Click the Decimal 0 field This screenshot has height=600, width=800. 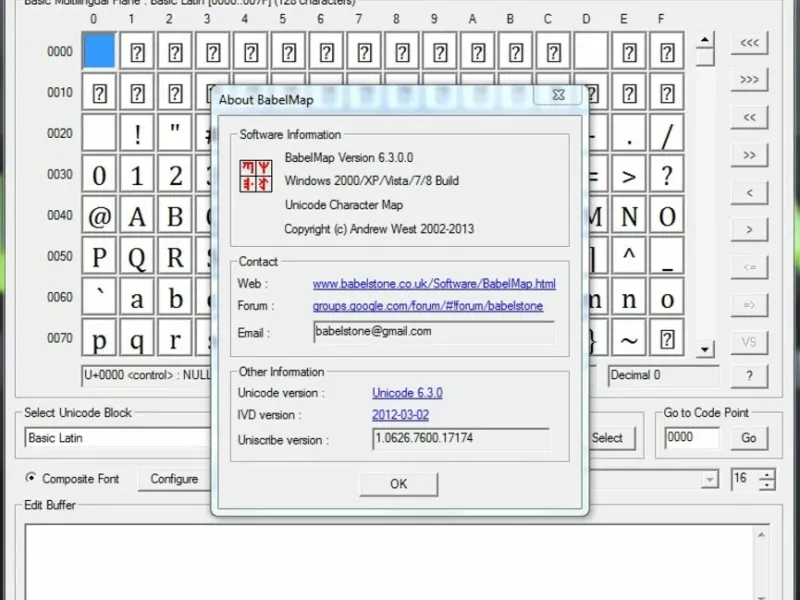pos(663,376)
